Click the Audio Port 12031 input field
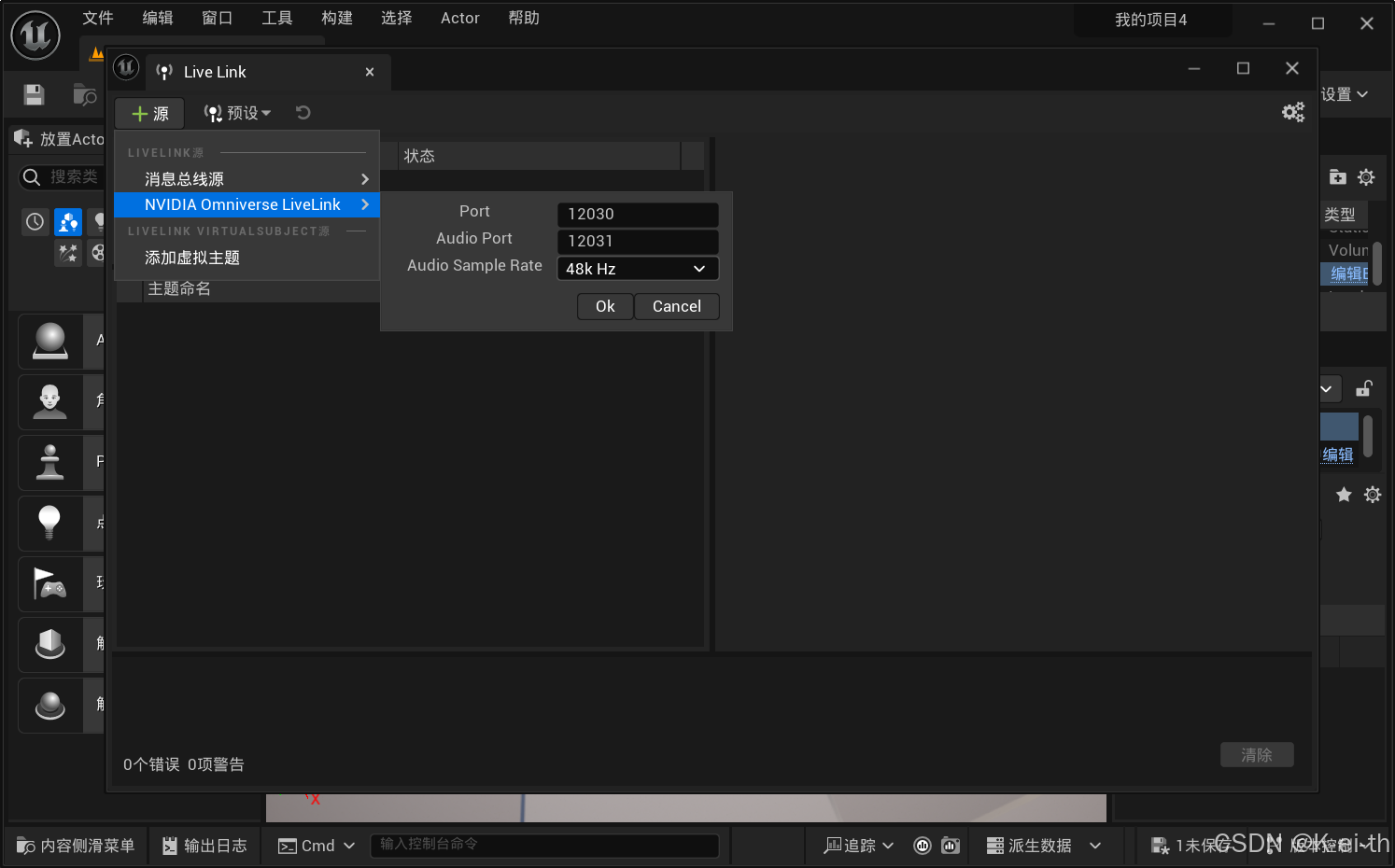The width and height of the screenshot is (1395, 868). coord(638,241)
